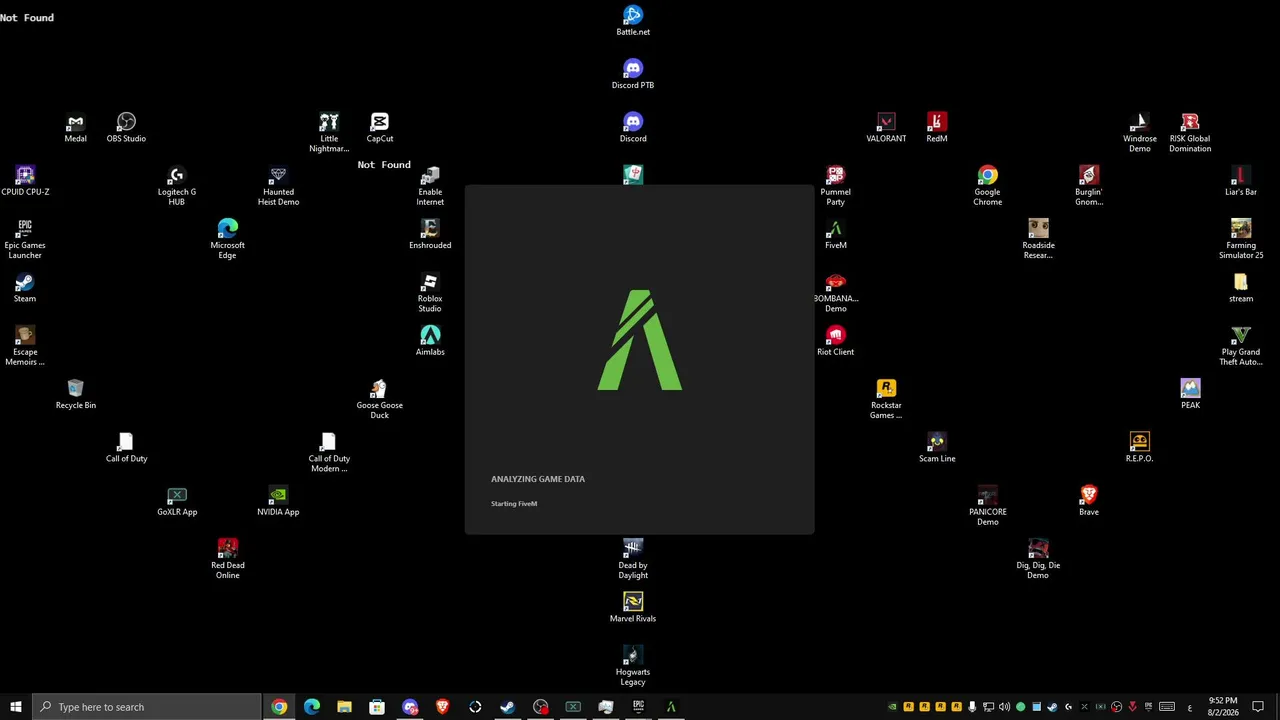1280x720 pixels.
Task: Select the Logitech G HUB desktop shortcut
Action: click(177, 186)
